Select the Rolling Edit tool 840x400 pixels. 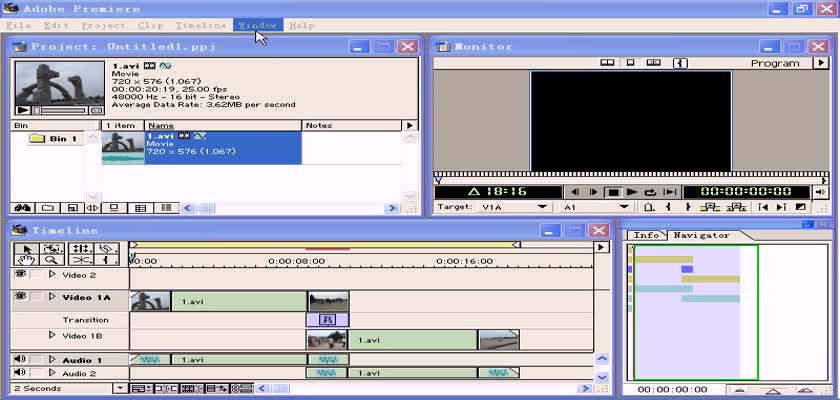[x=82, y=249]
